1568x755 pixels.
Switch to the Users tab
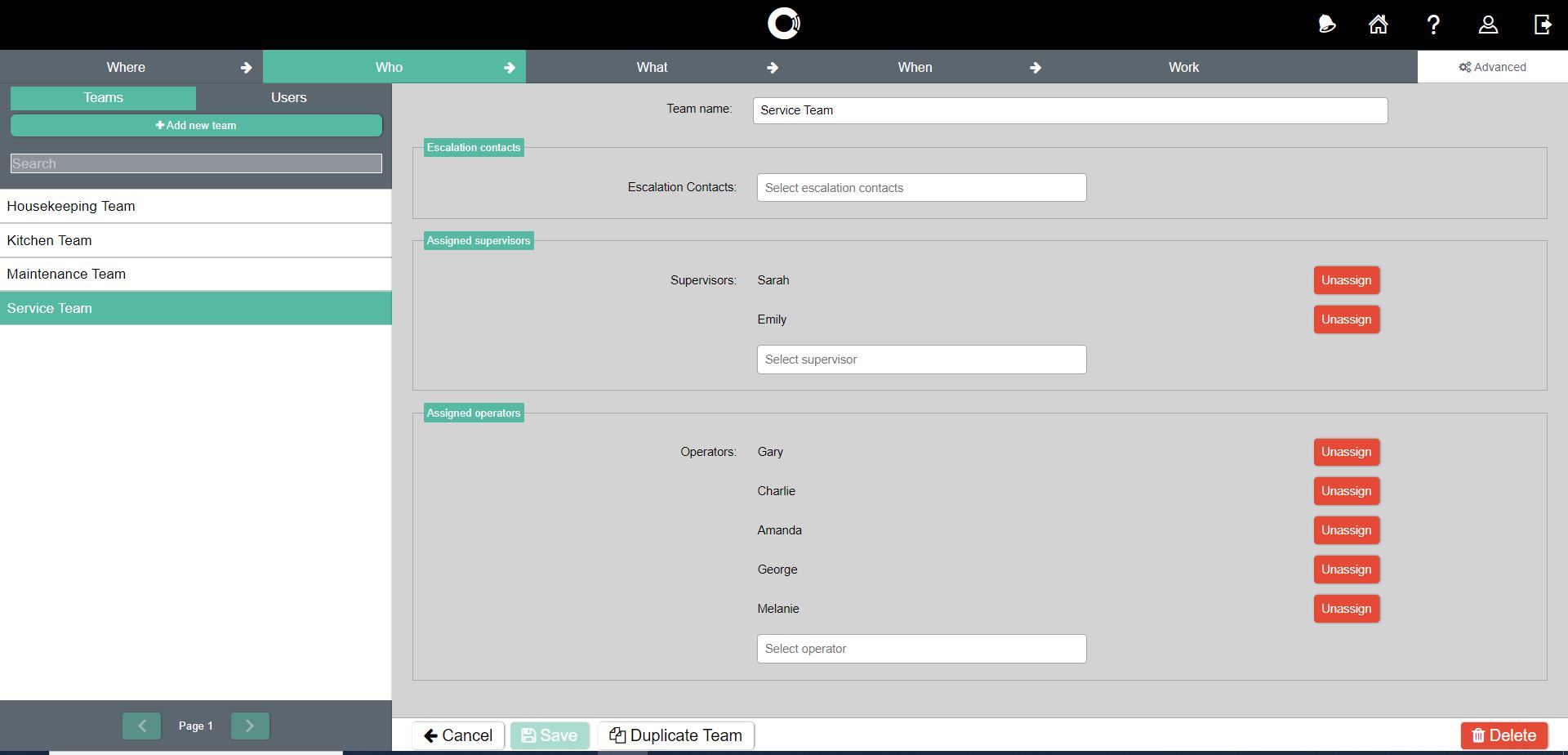coord(288,98)
